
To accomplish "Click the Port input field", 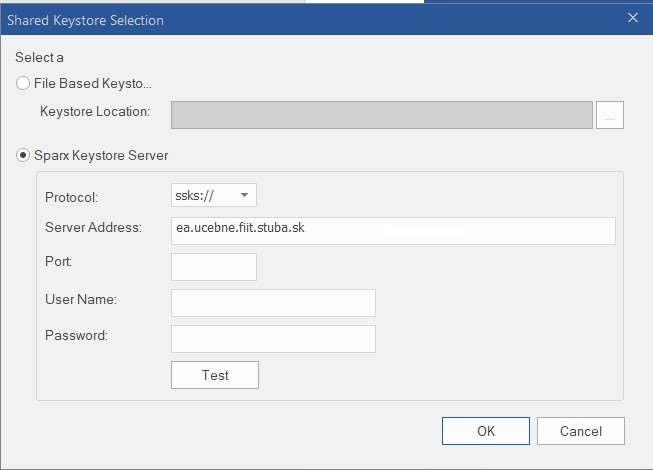I will (x=214, y=267).
